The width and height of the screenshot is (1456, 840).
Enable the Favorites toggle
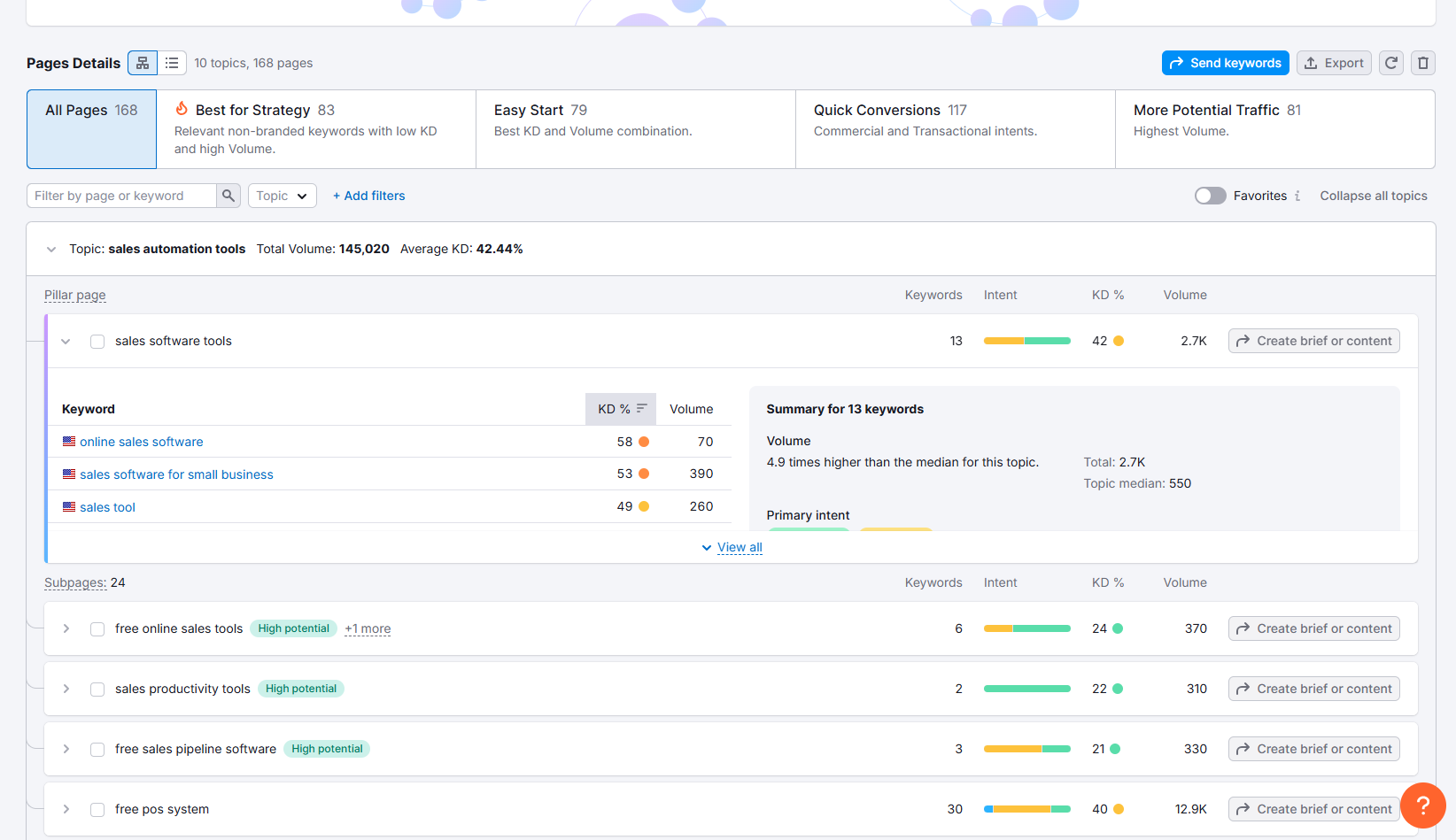click(1210, 196)
